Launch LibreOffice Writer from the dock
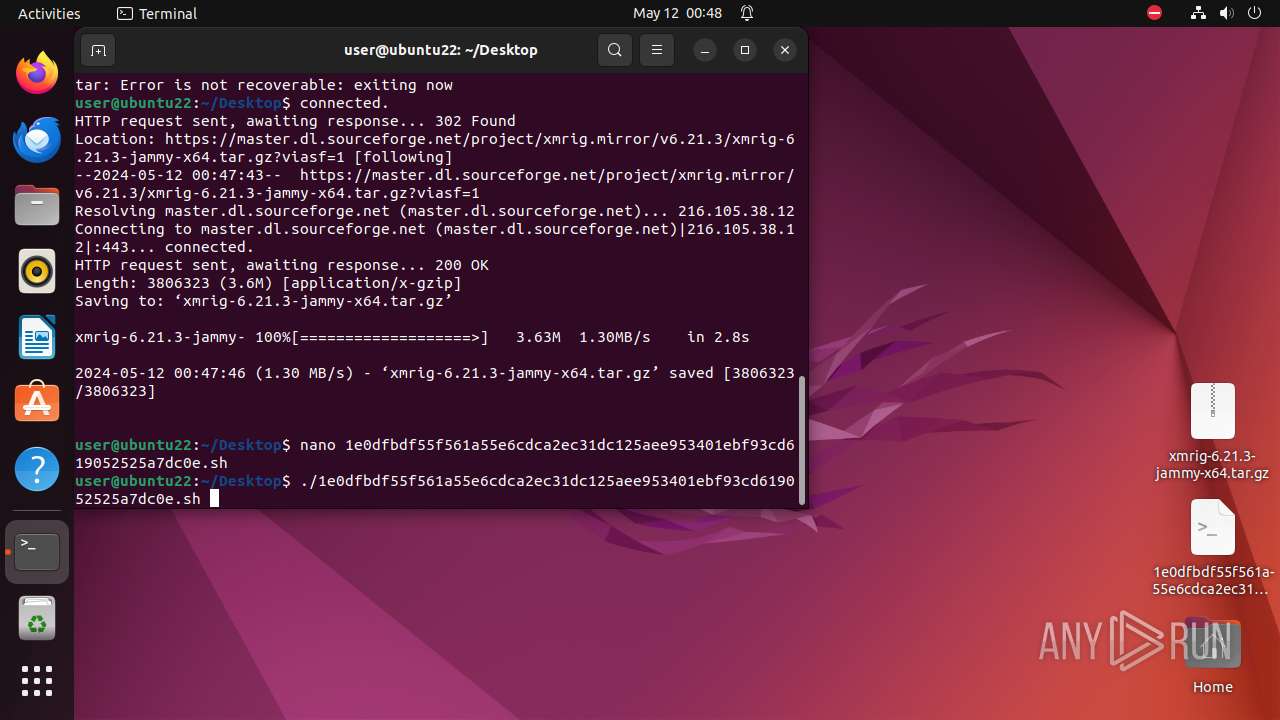 coord(37,338)
